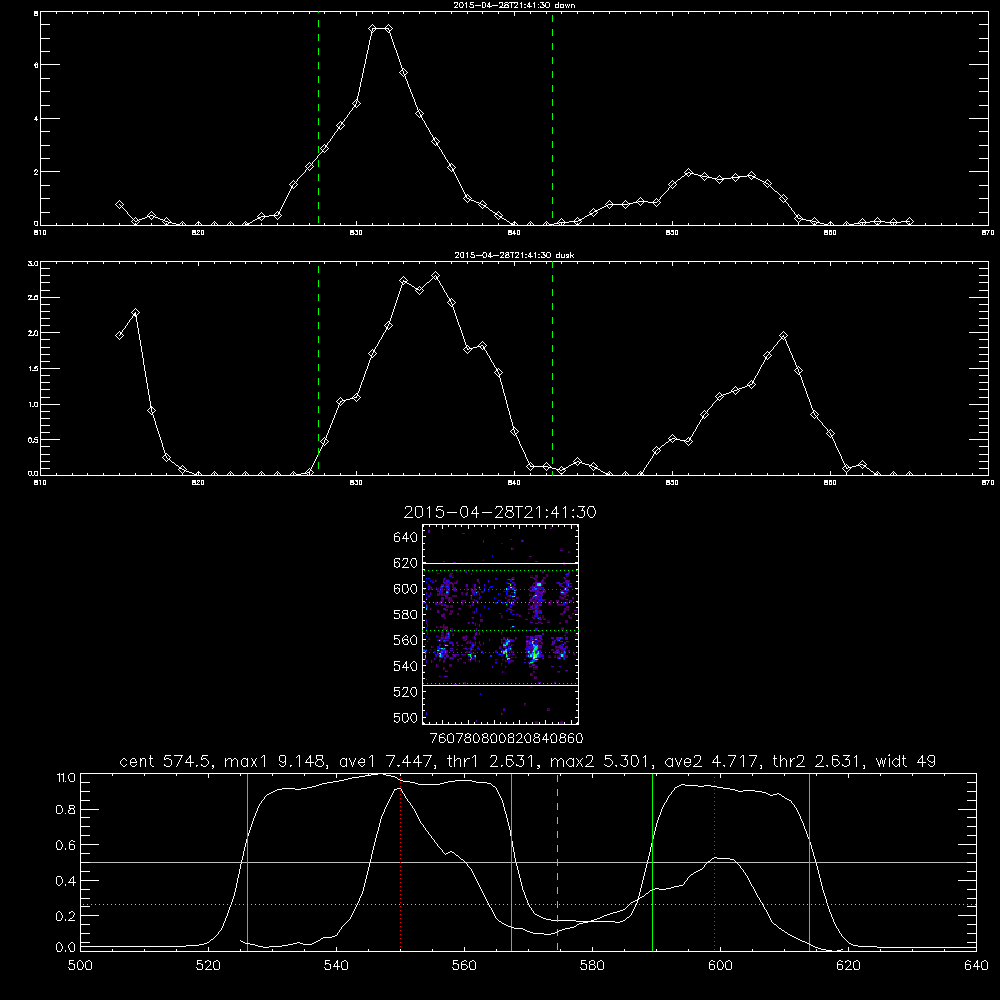Click y-axis label '0.8' in bottom plot

66,810
